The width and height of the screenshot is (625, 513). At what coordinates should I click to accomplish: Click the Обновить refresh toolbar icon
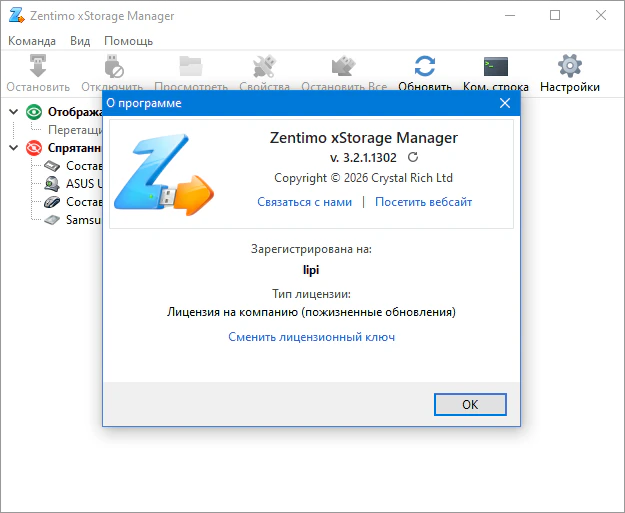point(425,67)
